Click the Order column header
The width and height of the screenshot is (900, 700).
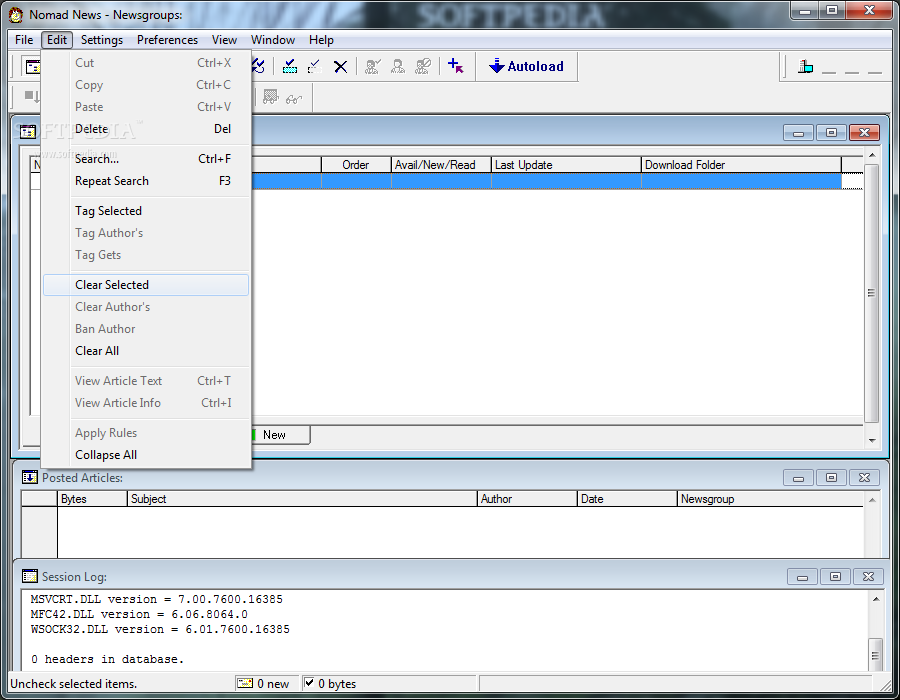click(x=356, y=165)
